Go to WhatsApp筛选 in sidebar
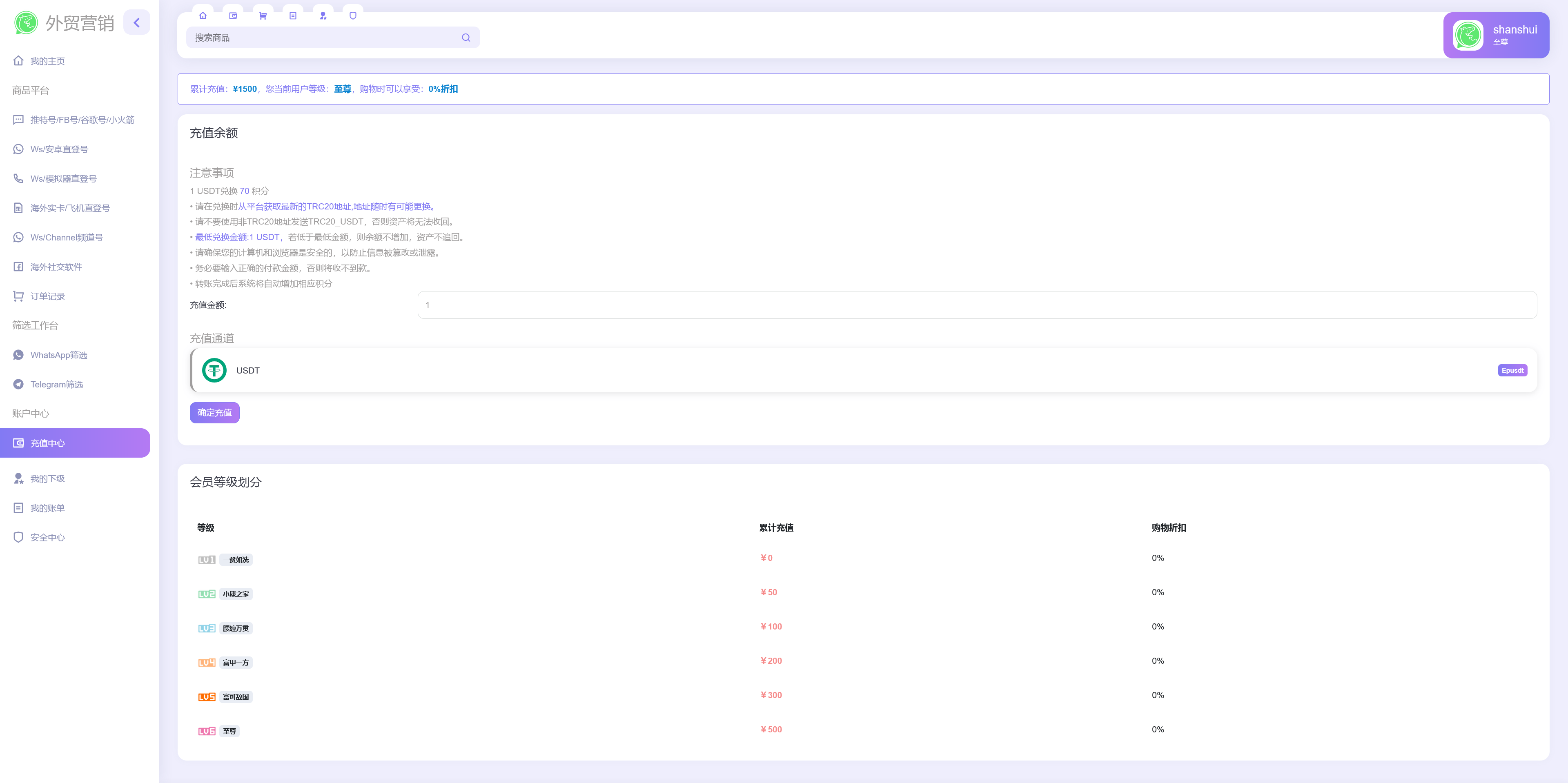The width and height of the screenshot is (1568, 783). (58, 355)
